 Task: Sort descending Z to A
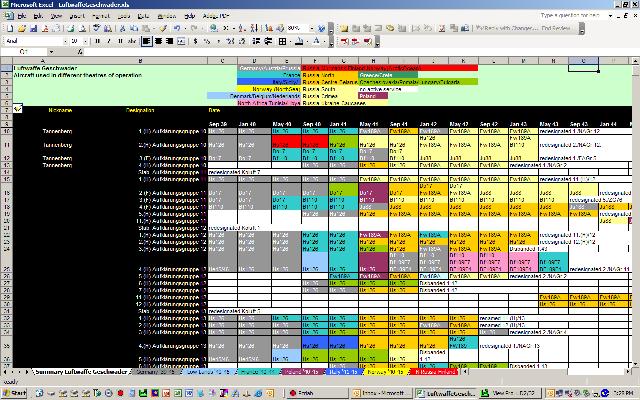coord(254,28)
